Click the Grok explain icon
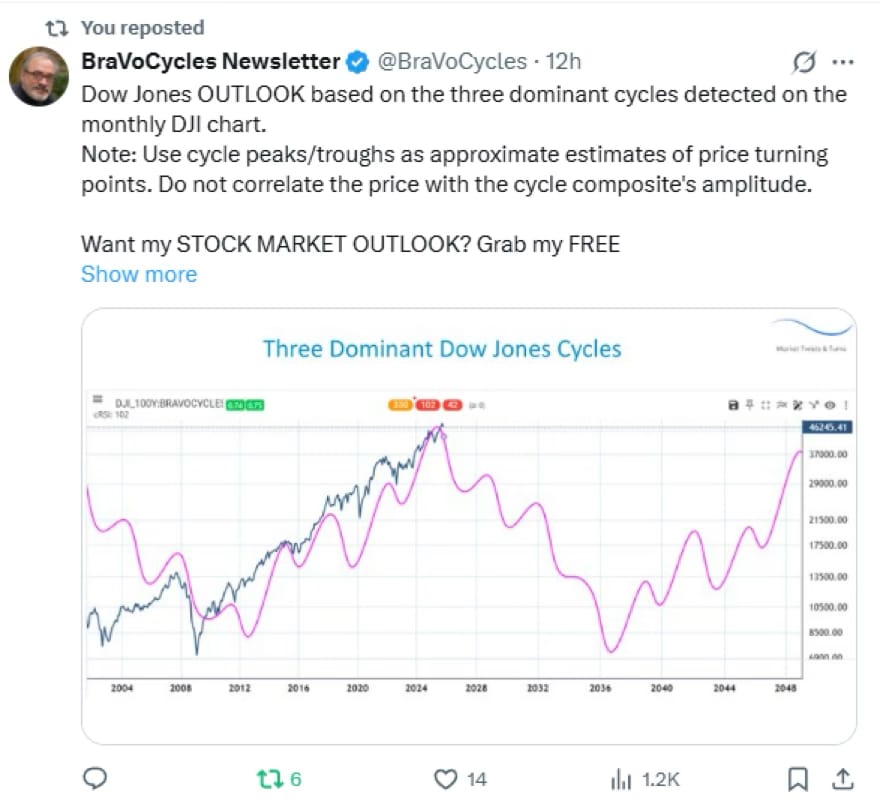Image resolution: width=880 pixels, height=804 pixels. 803,63
